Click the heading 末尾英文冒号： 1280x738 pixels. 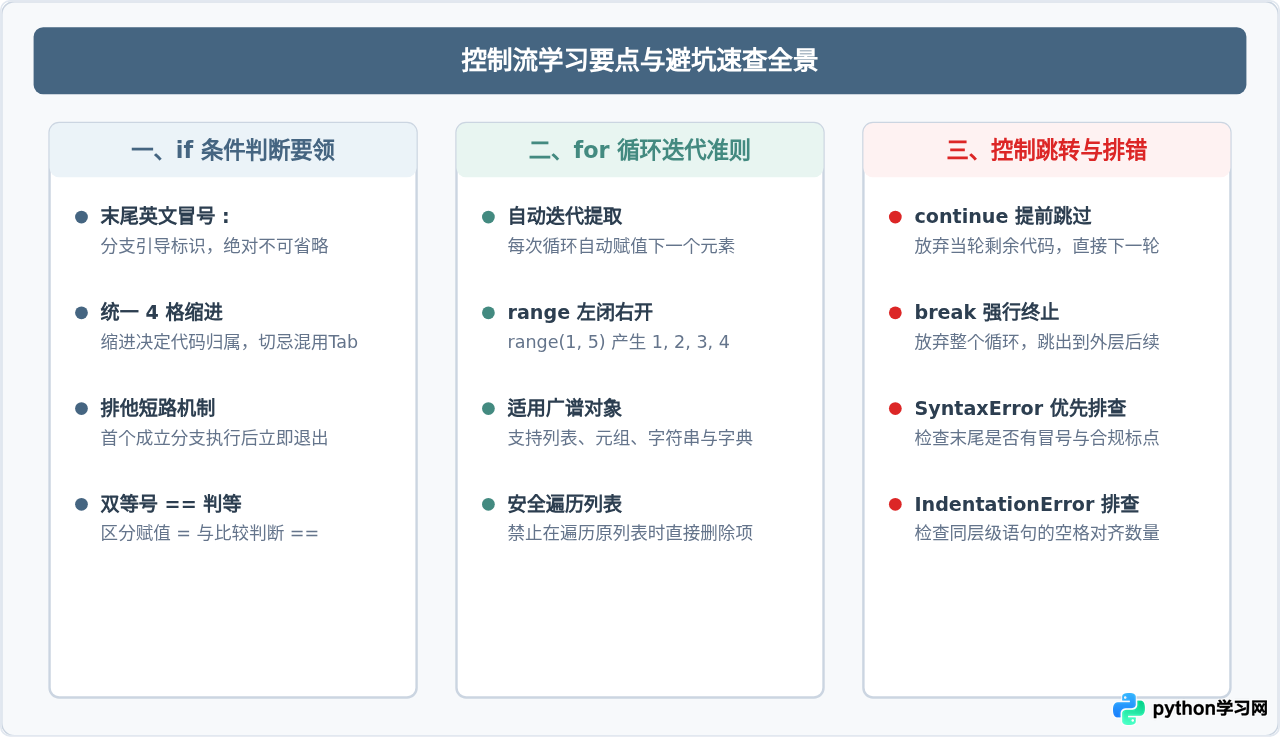[166, 216]
